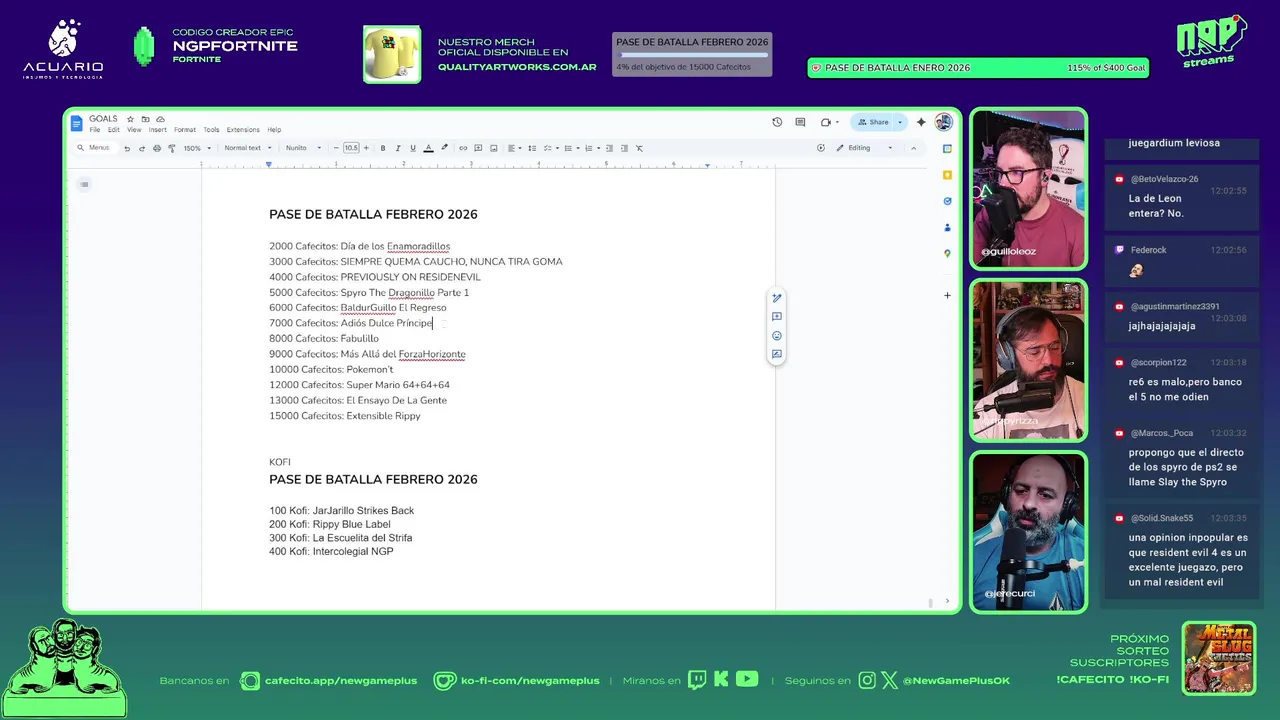This screenshot has height=720, width=1280.
Task: Open the Help menu
Action: (274, 130)
